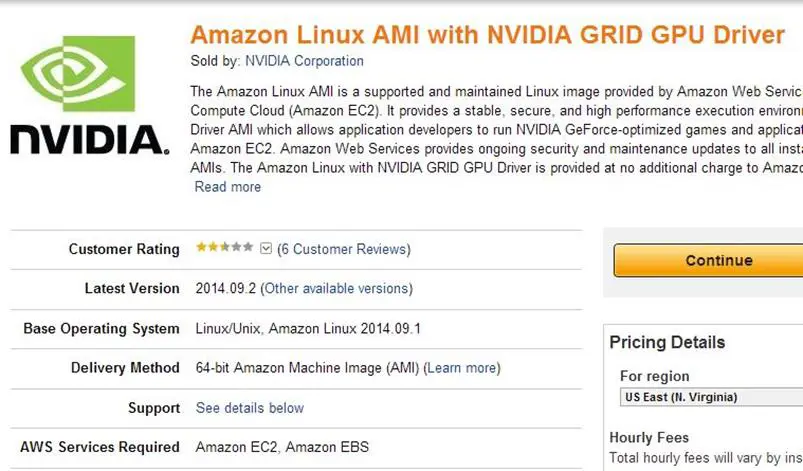The image size is (803, 471).
Task: Expand the description with Read more
Action: click(227, 187)
